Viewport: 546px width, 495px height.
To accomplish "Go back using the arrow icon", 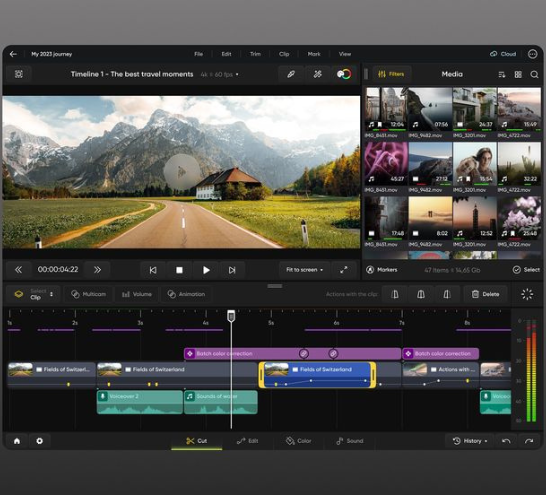I will (x=13, y=54).
